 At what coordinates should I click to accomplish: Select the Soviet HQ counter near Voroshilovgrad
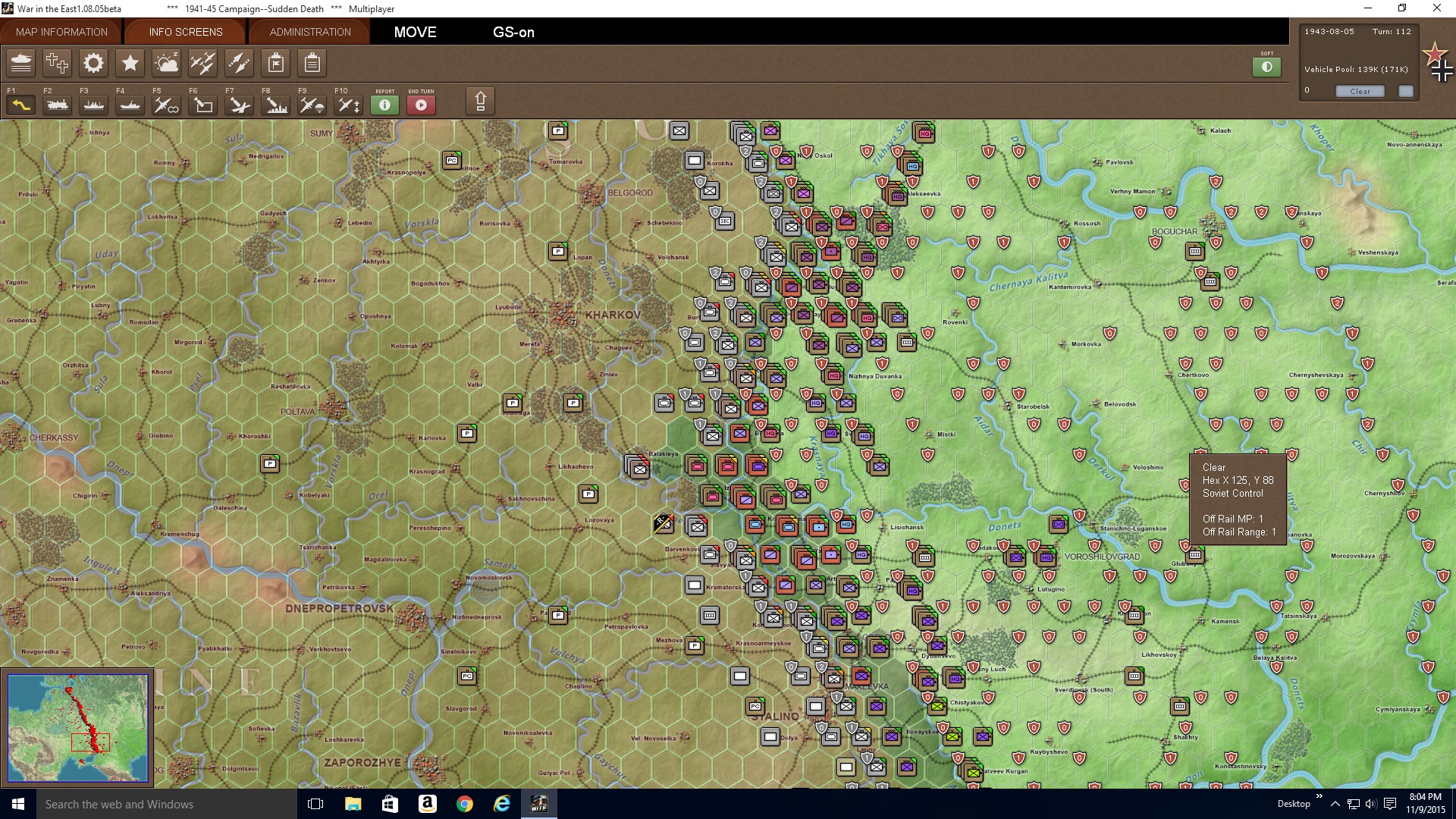tap(1046, 557)
